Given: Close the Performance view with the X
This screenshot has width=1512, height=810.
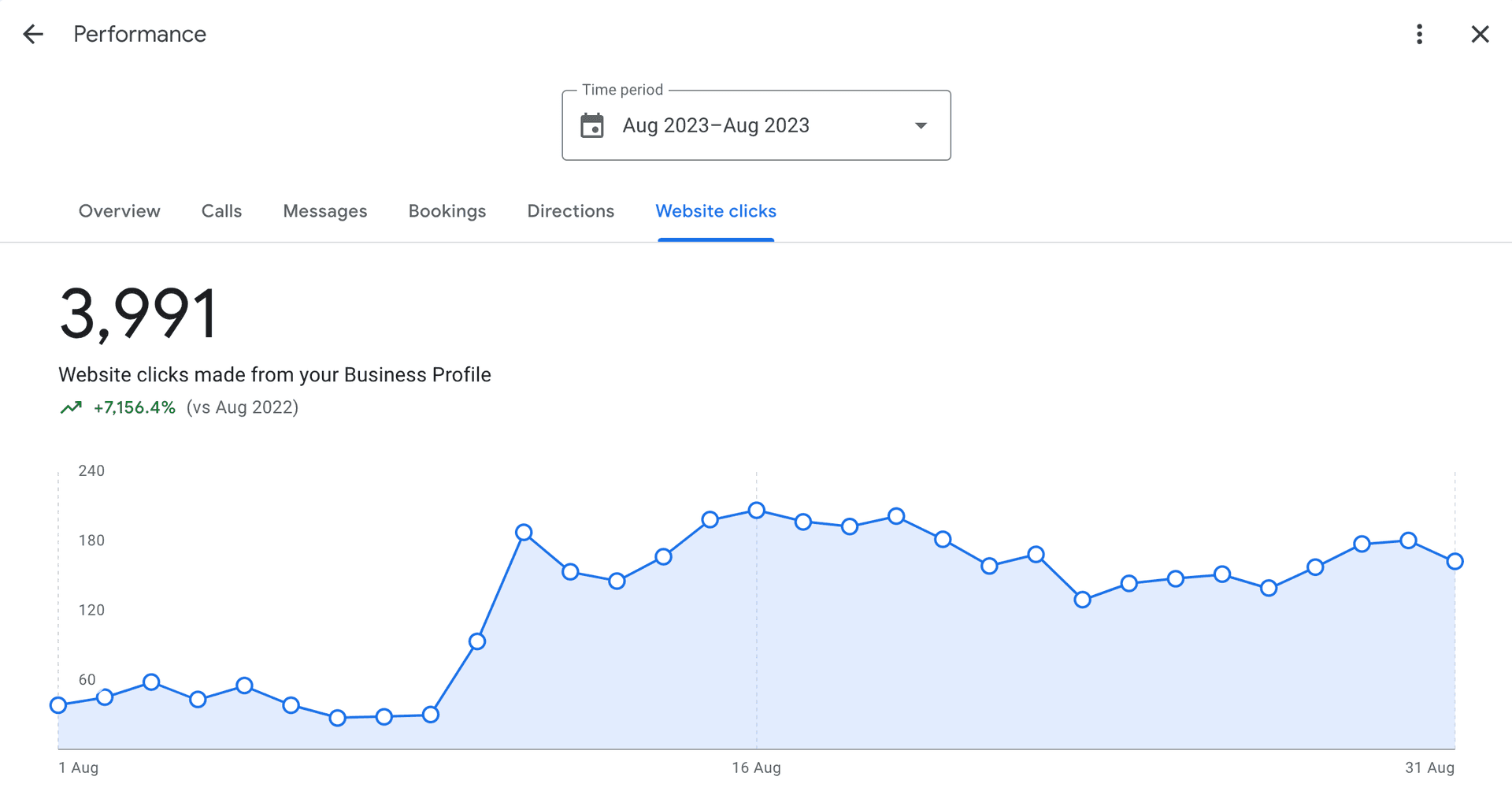Looking at the screenshot, I should [1480, 34].
